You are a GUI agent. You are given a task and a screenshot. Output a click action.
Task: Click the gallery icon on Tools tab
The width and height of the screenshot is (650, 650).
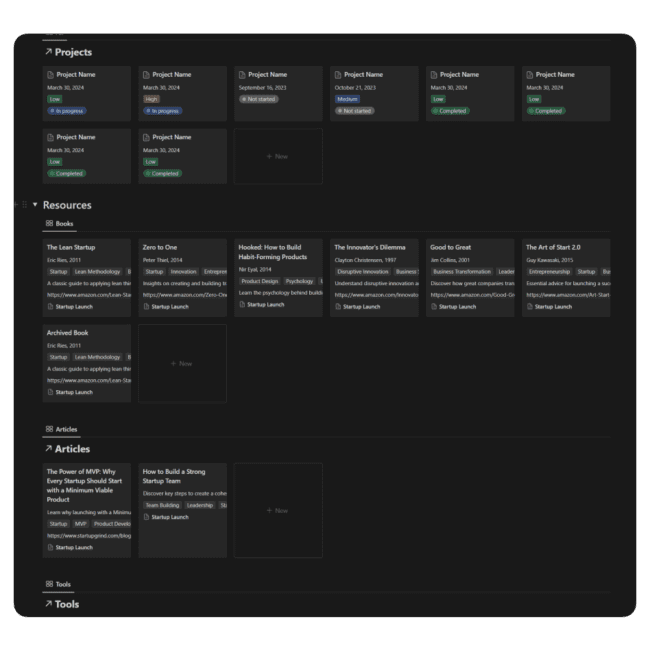(49, 584)
